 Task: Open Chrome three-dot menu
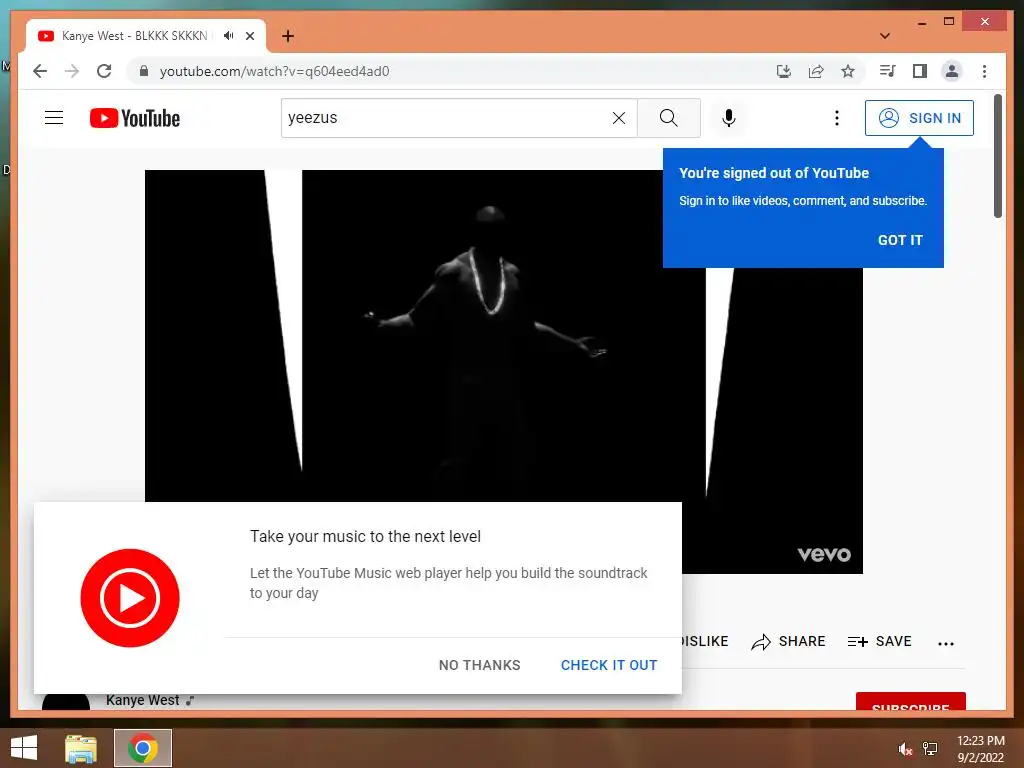tap(984, 71)
